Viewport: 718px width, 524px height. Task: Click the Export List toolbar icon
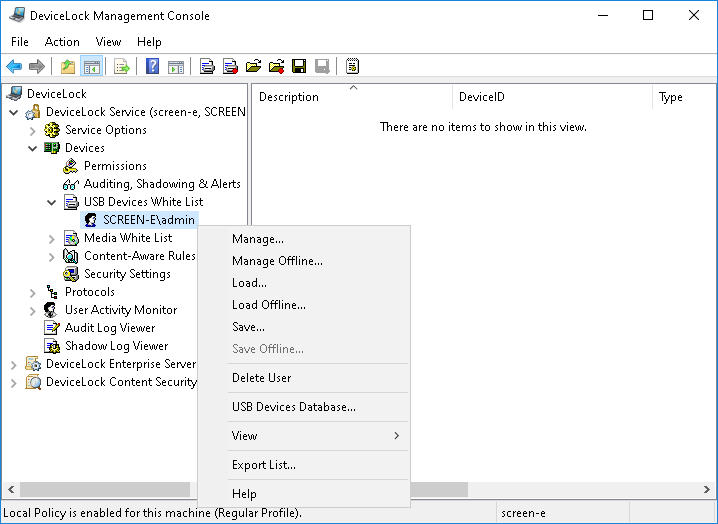122,67
